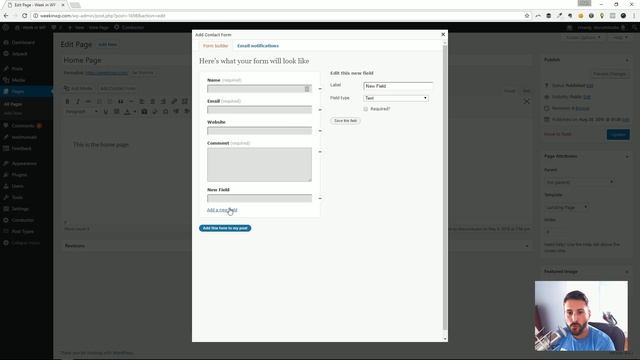Open Plugins in the sidebar
640x360 pixels.
tap(19, 175)
